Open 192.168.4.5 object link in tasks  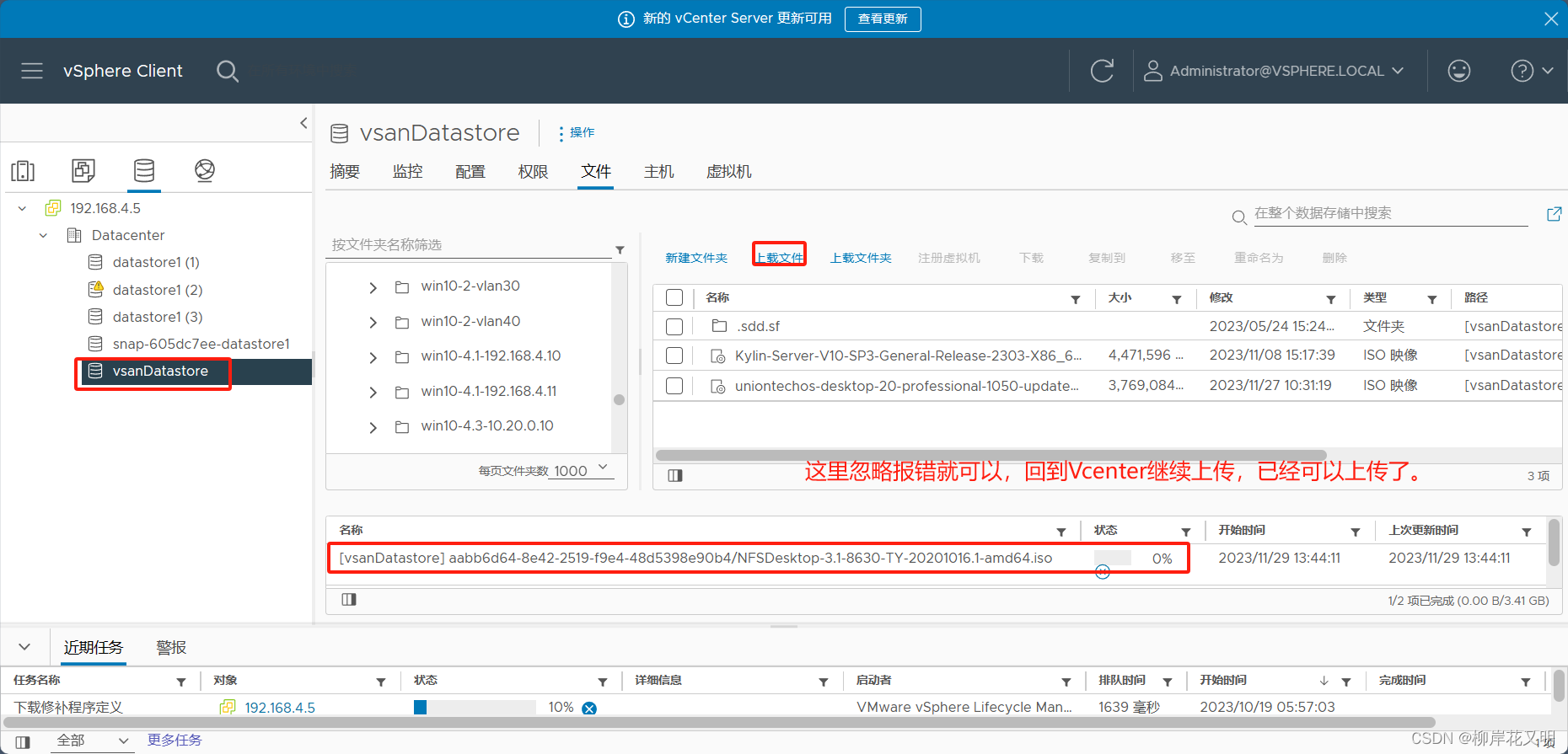coord(280,708)
